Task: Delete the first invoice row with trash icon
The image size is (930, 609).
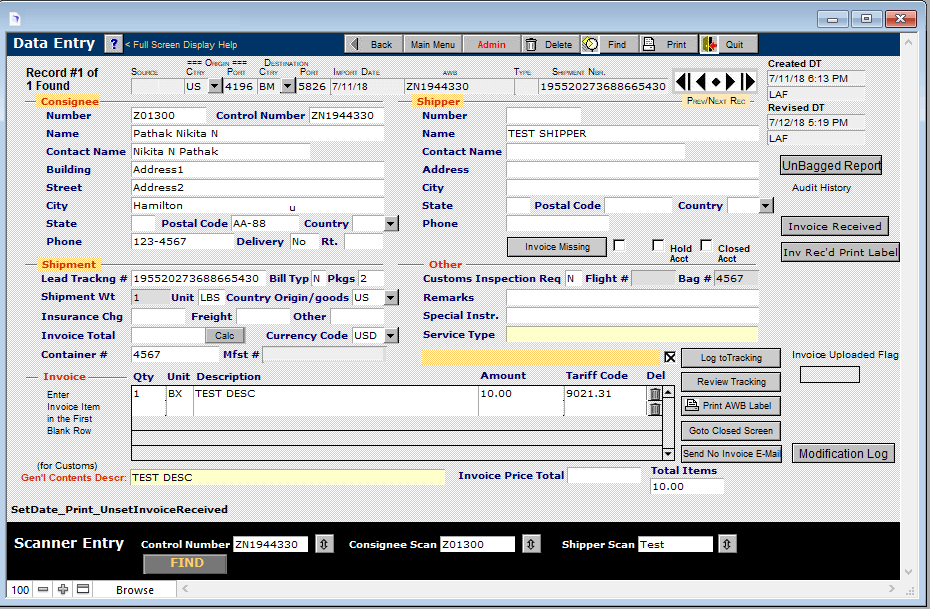Action: (x=655, y=394)
